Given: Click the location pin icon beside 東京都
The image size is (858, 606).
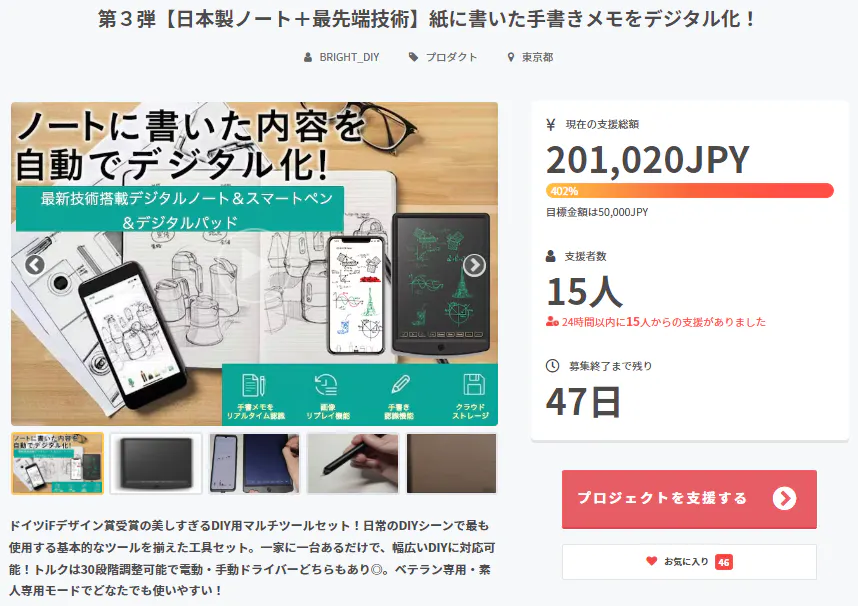Looking at the screenshot, I should (511, 57).
